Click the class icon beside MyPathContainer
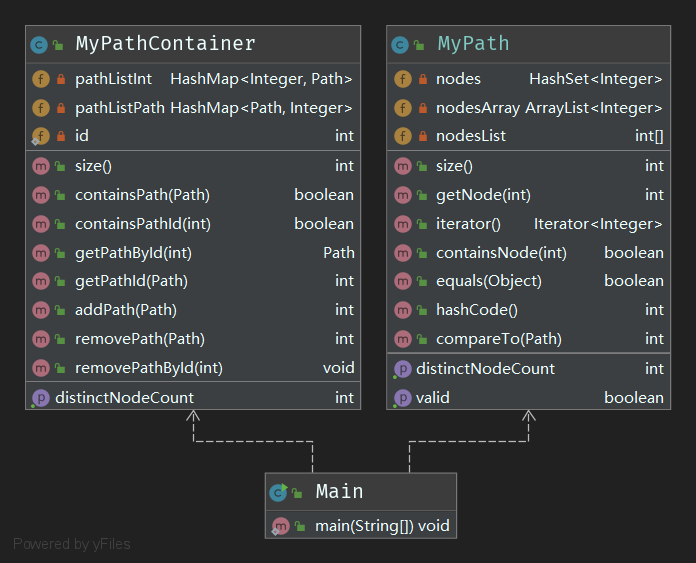This screenshot has width=696, height=563. click(39, 45)
